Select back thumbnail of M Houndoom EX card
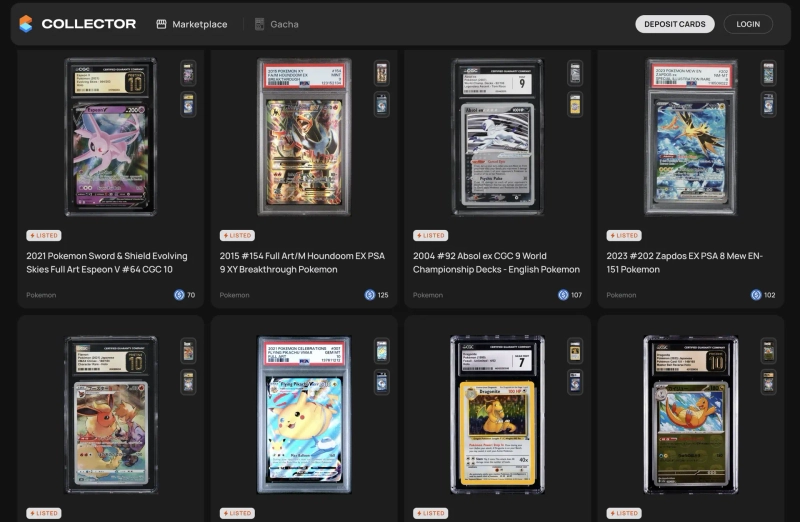800x522 pixels. pyautogui.click(x=382, y=105)
